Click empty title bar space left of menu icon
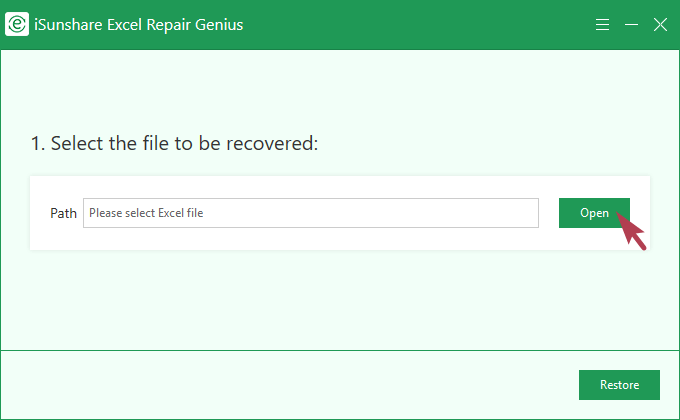Screen dimensions: 680x420 pos(420,24)
